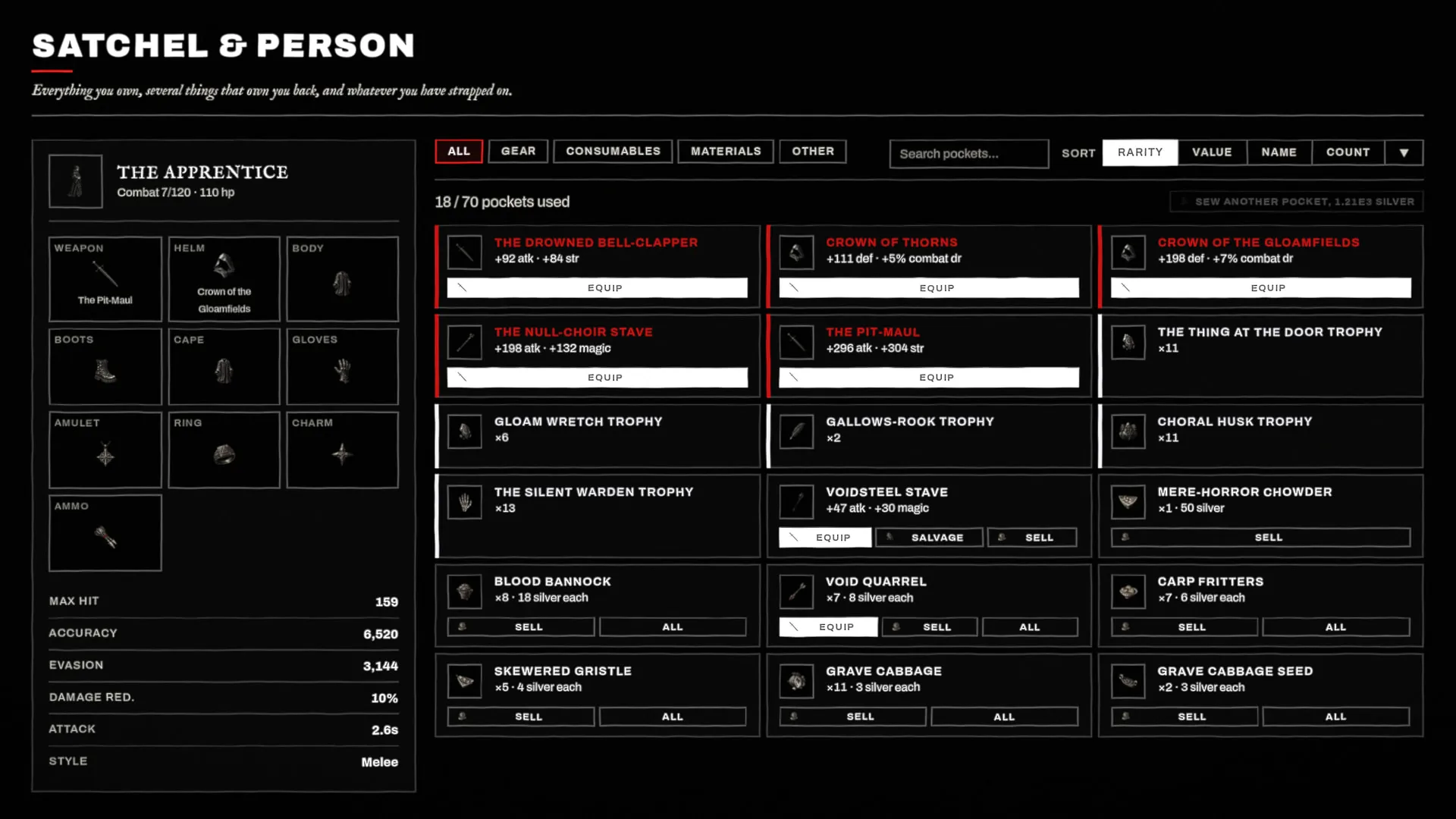The height and width of the screenshot is (819, 1456).
Task: Sell the Mere-Horror Chowder
Action: click(1260, 538)
